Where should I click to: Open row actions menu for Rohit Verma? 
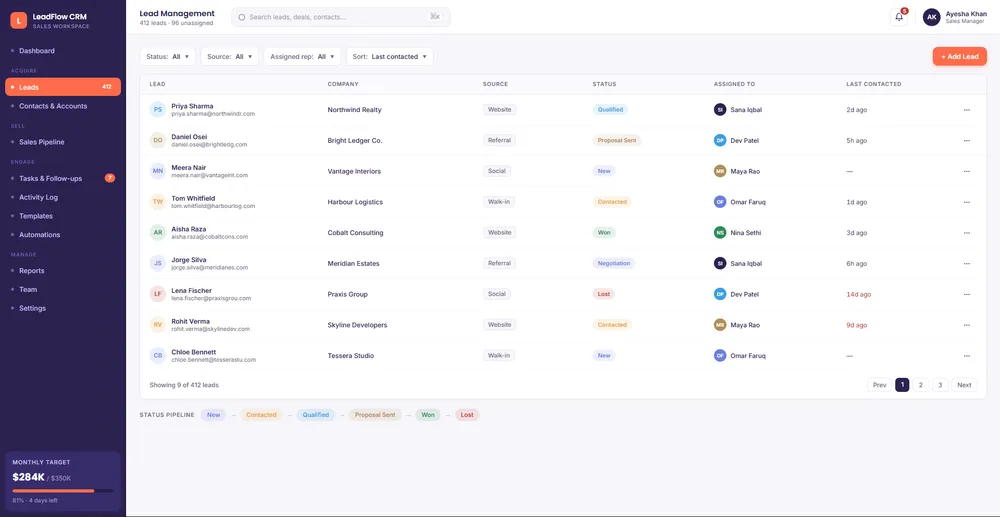(x=966, y=324)
